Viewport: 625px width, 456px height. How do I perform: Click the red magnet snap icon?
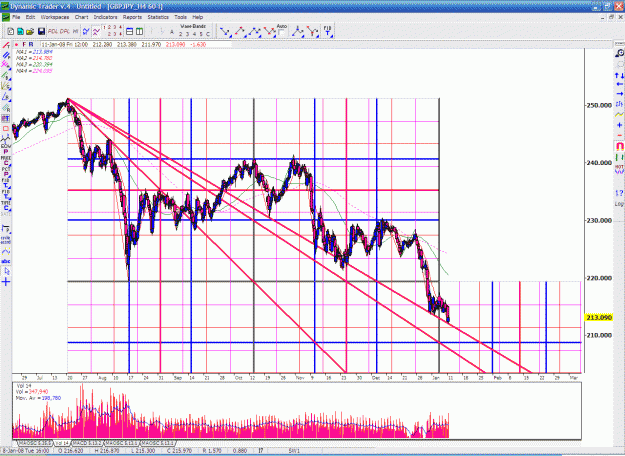tap(619, 146)
